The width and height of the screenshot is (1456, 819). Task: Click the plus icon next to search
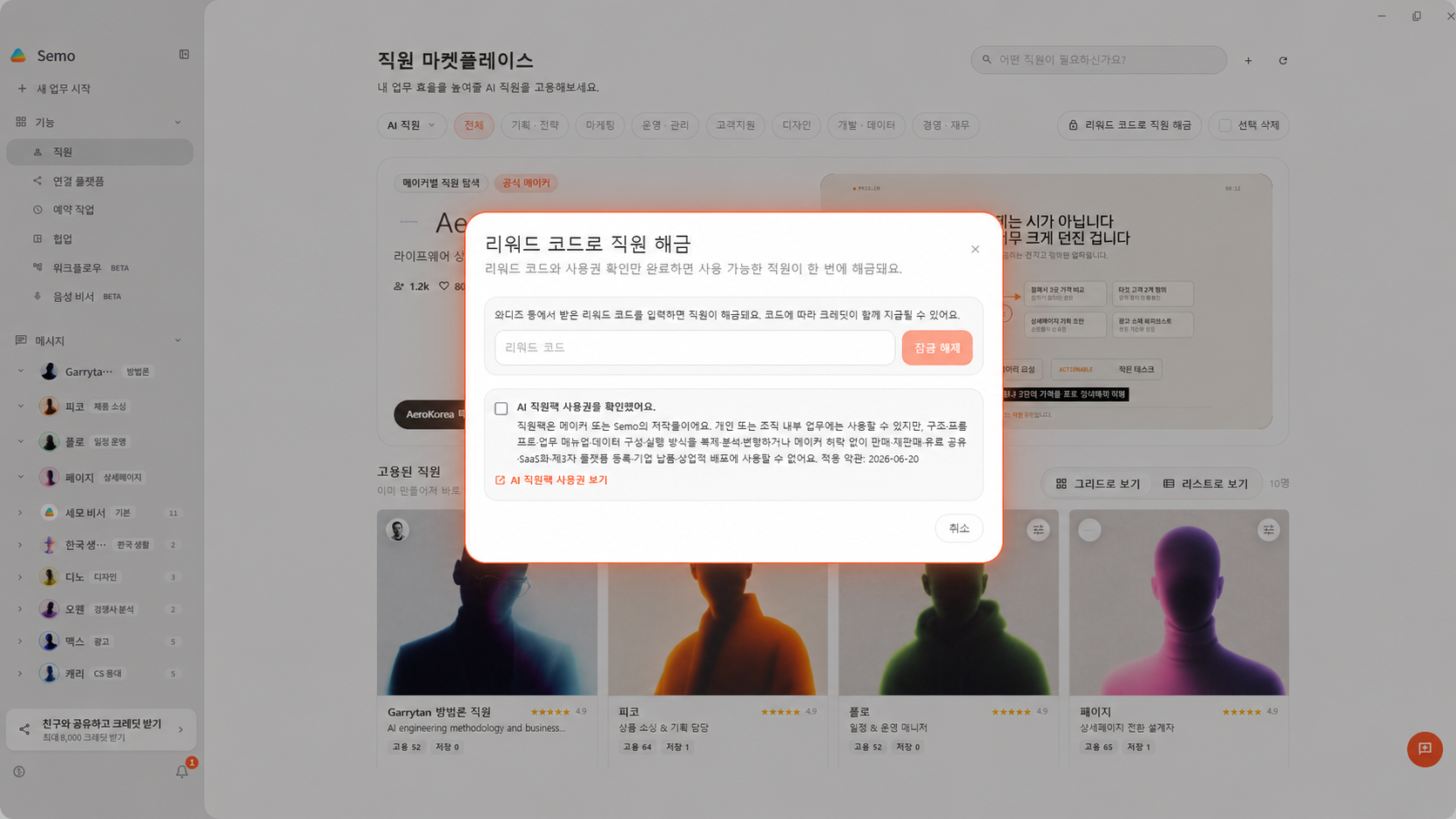pos(1248,61)
